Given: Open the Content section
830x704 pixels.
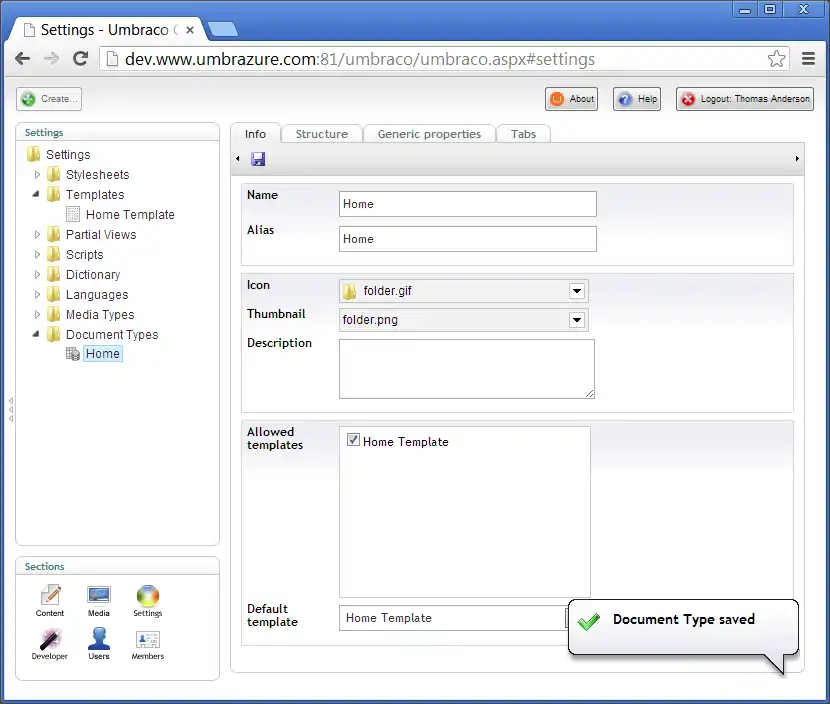Looking at the screenshot, I should 50,601.
